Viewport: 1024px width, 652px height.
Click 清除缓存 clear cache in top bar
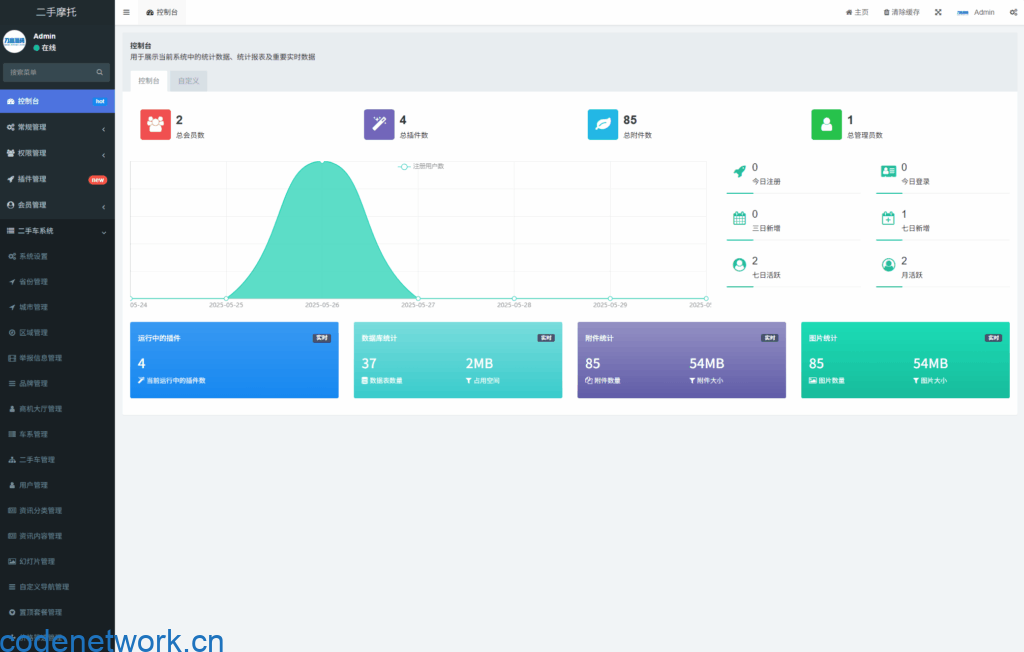901,12
